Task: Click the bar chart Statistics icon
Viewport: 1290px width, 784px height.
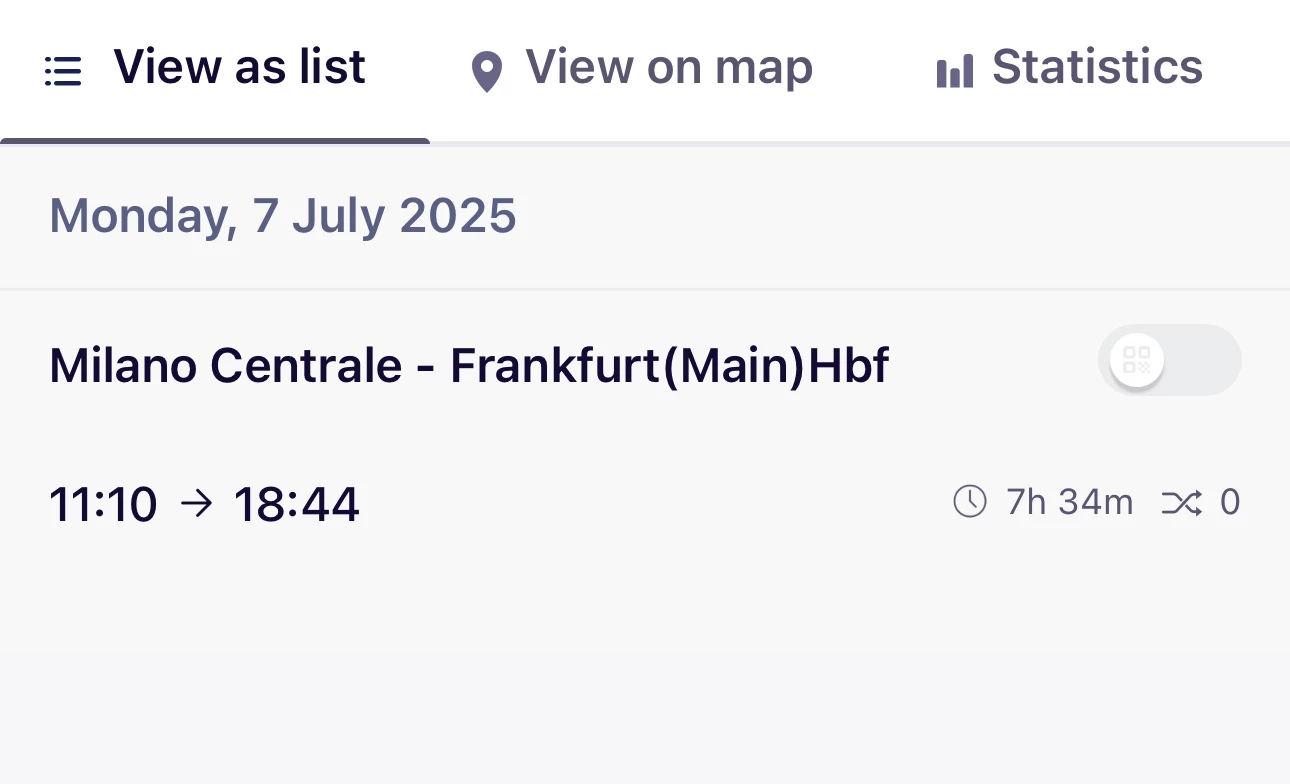Action: pos(954,72)
